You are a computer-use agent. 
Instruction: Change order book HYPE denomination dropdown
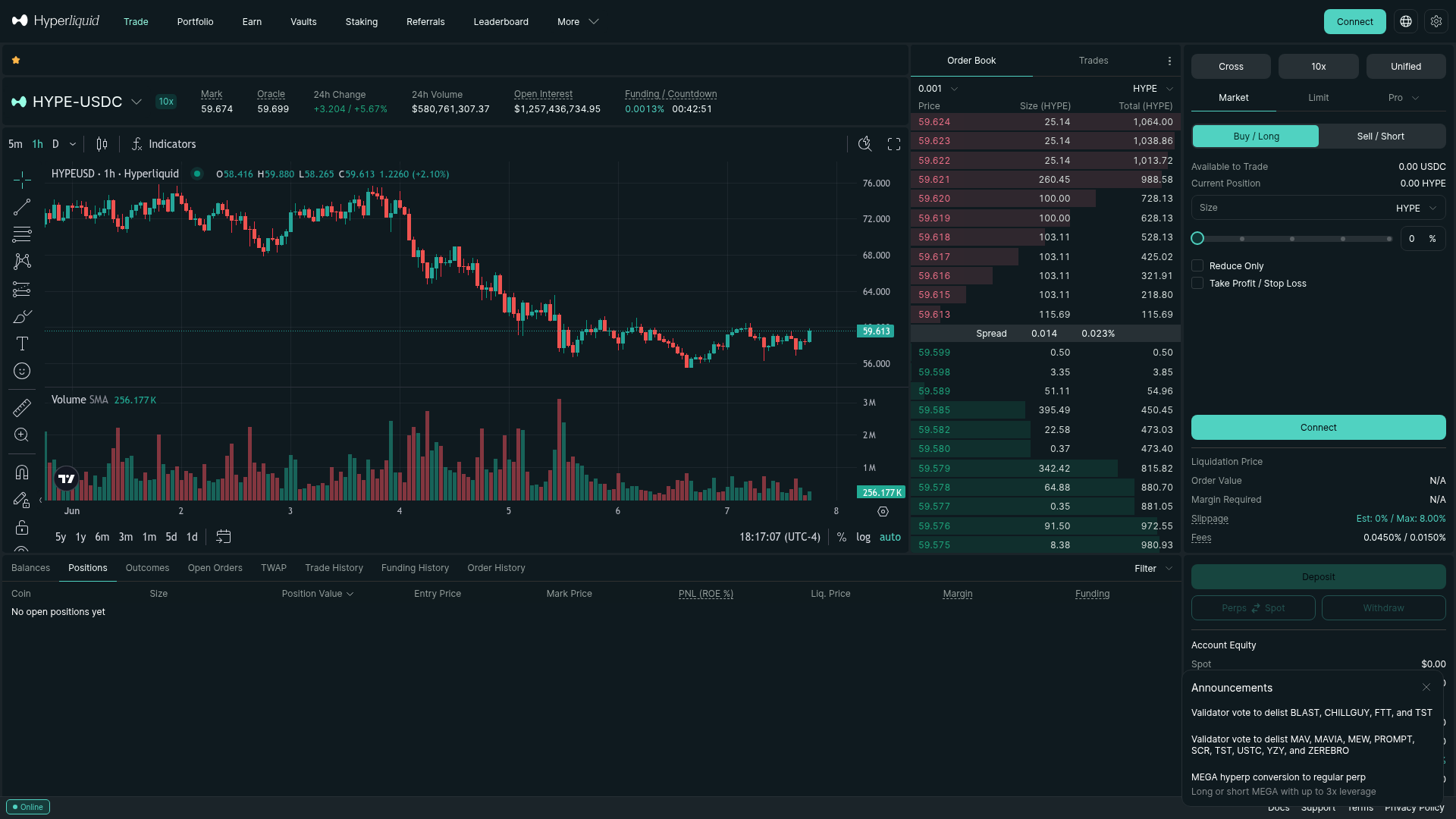point(1153,89)
